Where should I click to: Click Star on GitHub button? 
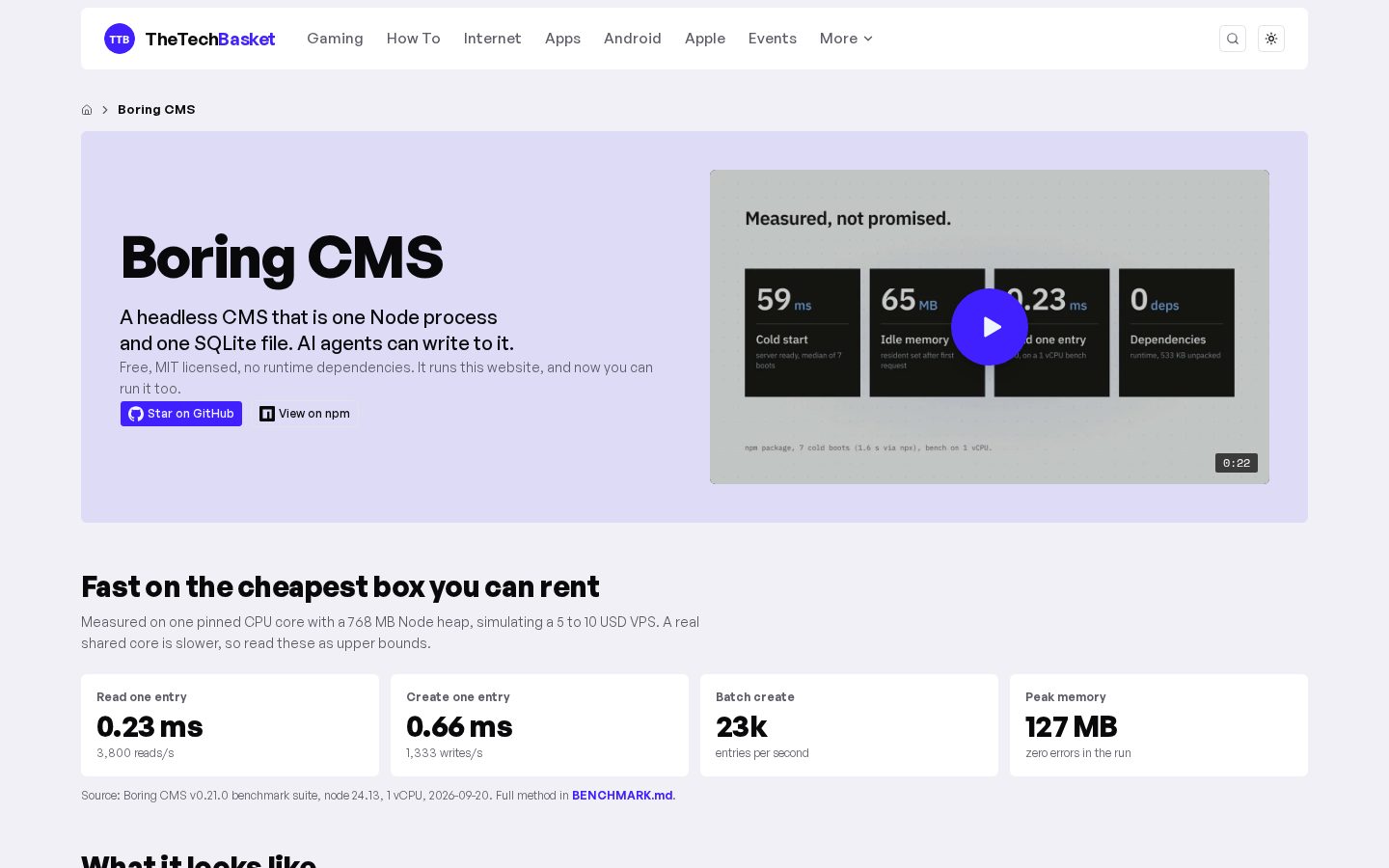(181, 414)
